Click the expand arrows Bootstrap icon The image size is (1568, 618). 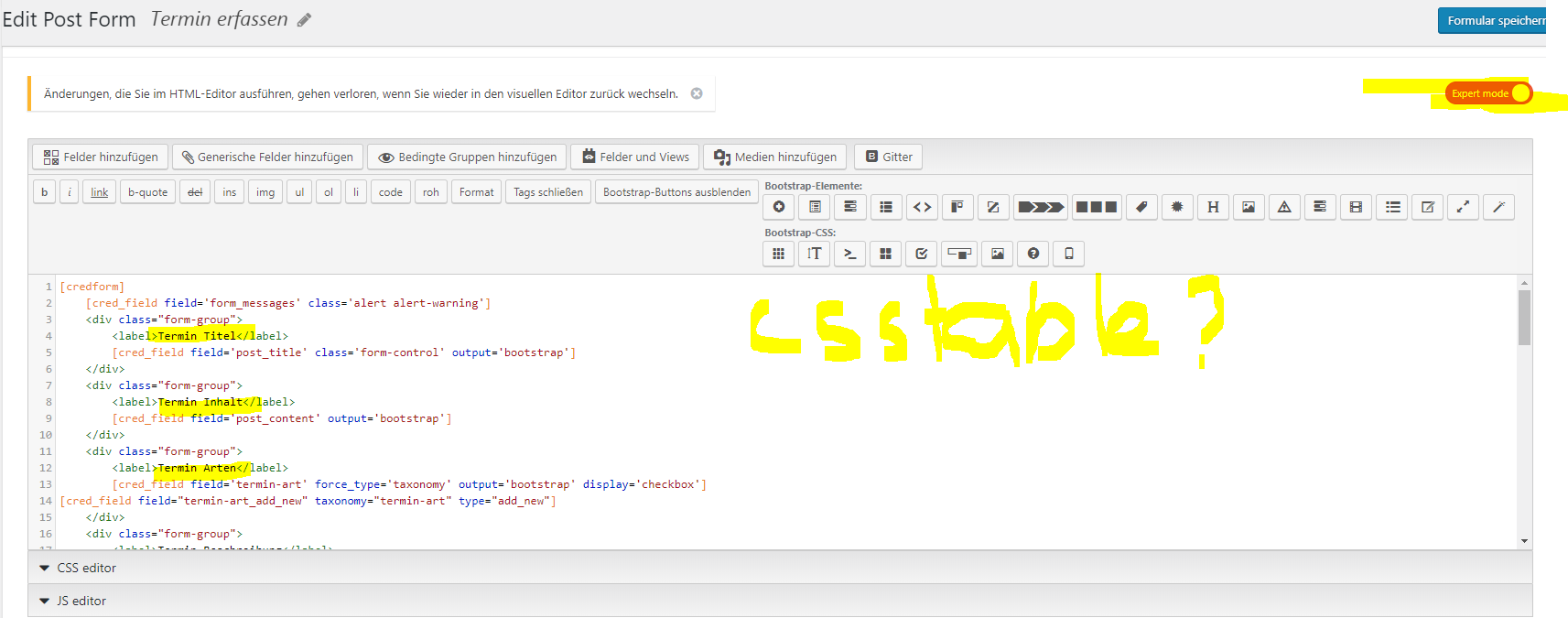tap(1463, 207)
